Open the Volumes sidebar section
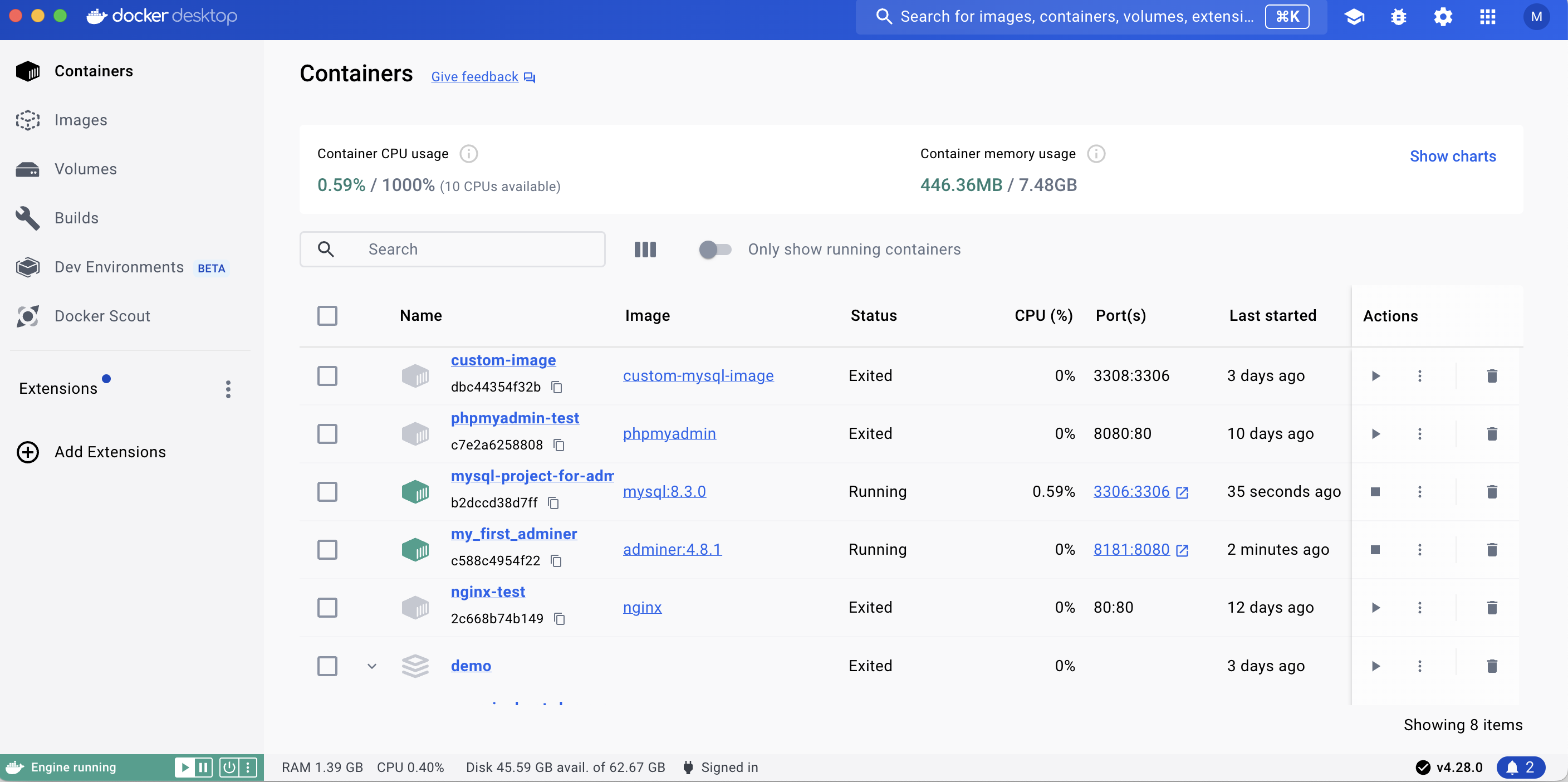This screenshot has width=1568, height=782. click(x=85, y=169)
